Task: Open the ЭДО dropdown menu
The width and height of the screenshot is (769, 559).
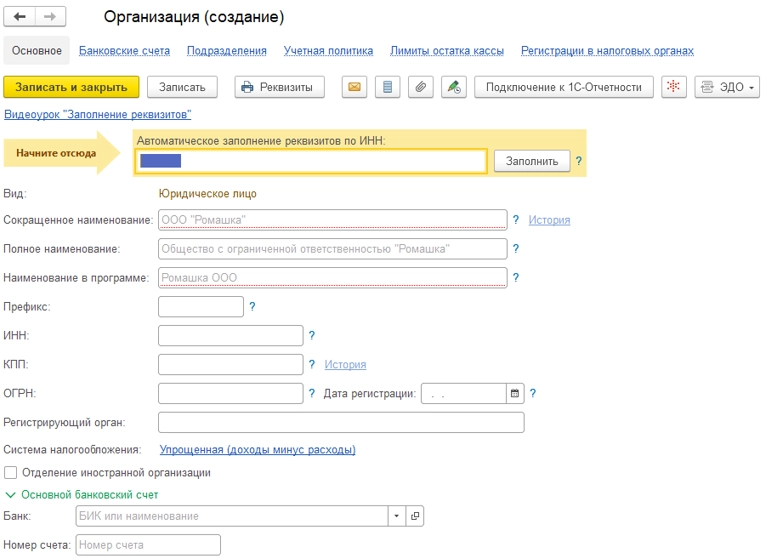Action: click(727, 87)
